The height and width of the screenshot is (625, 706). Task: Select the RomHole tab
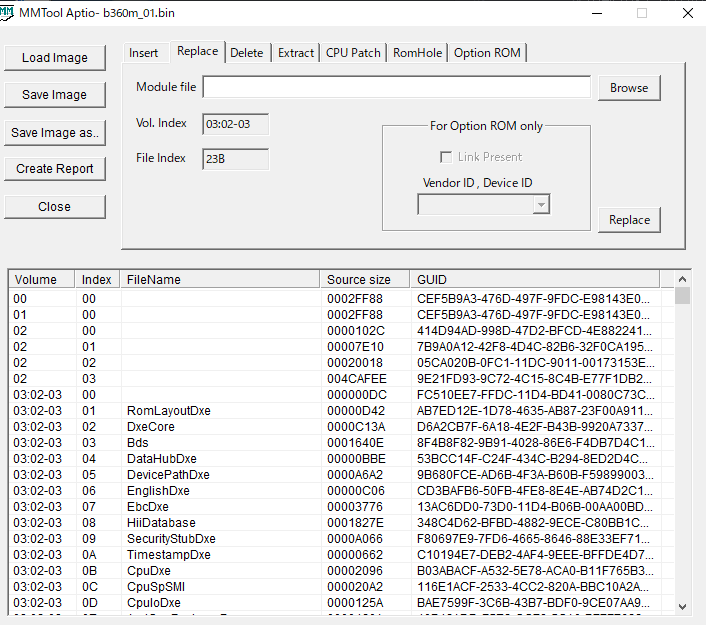click(x=417, y=53)
